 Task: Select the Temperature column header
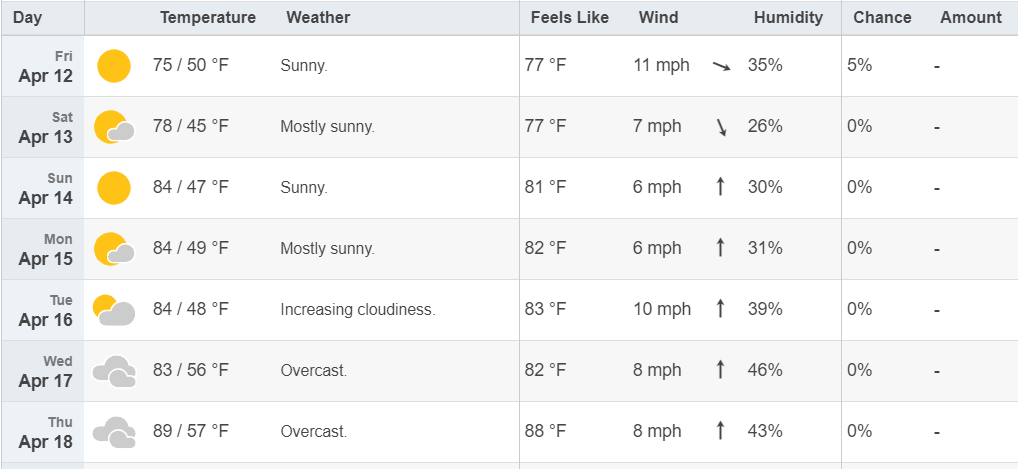pyautogui.click(x=208, y=18)
